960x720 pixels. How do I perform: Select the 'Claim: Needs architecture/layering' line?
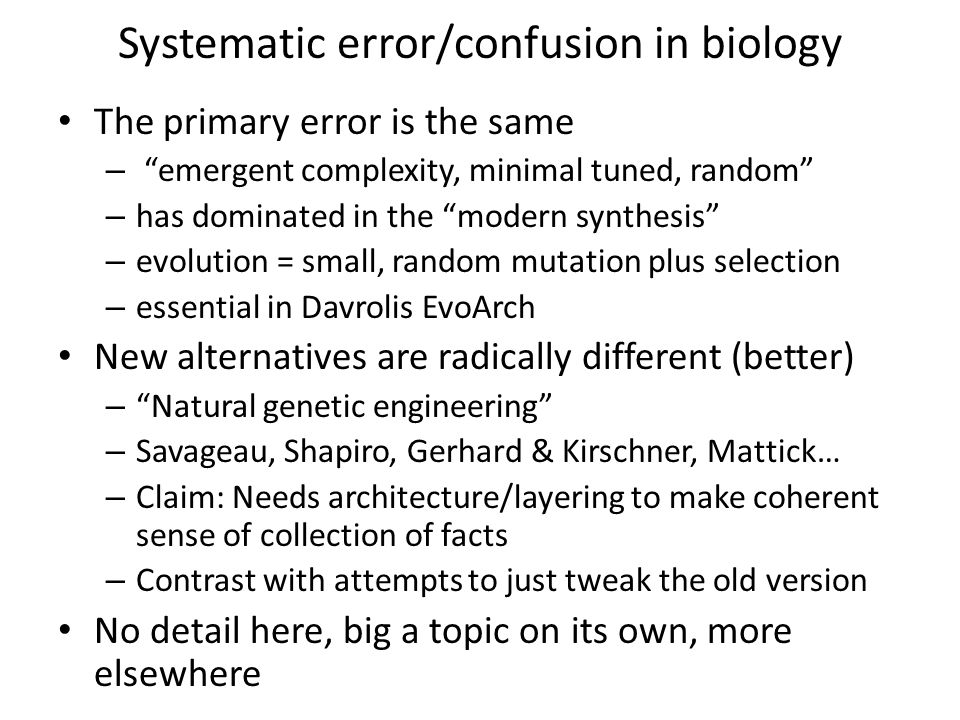508,498
